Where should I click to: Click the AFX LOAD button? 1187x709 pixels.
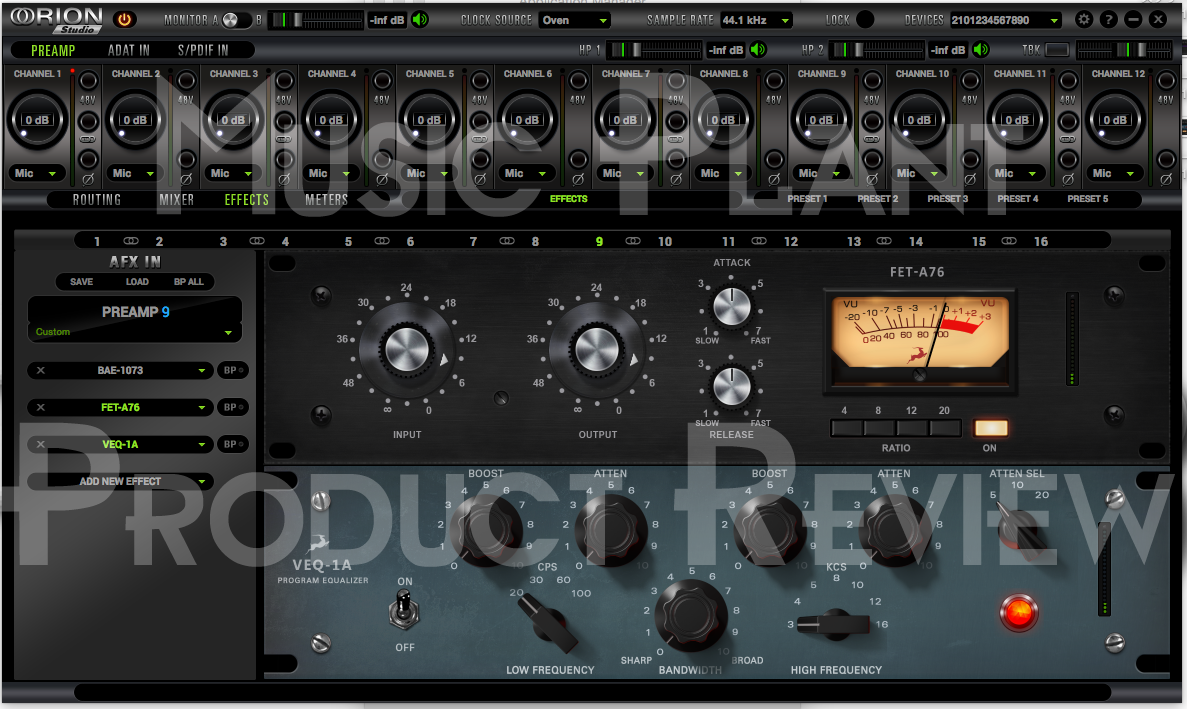tap(137, 281)
